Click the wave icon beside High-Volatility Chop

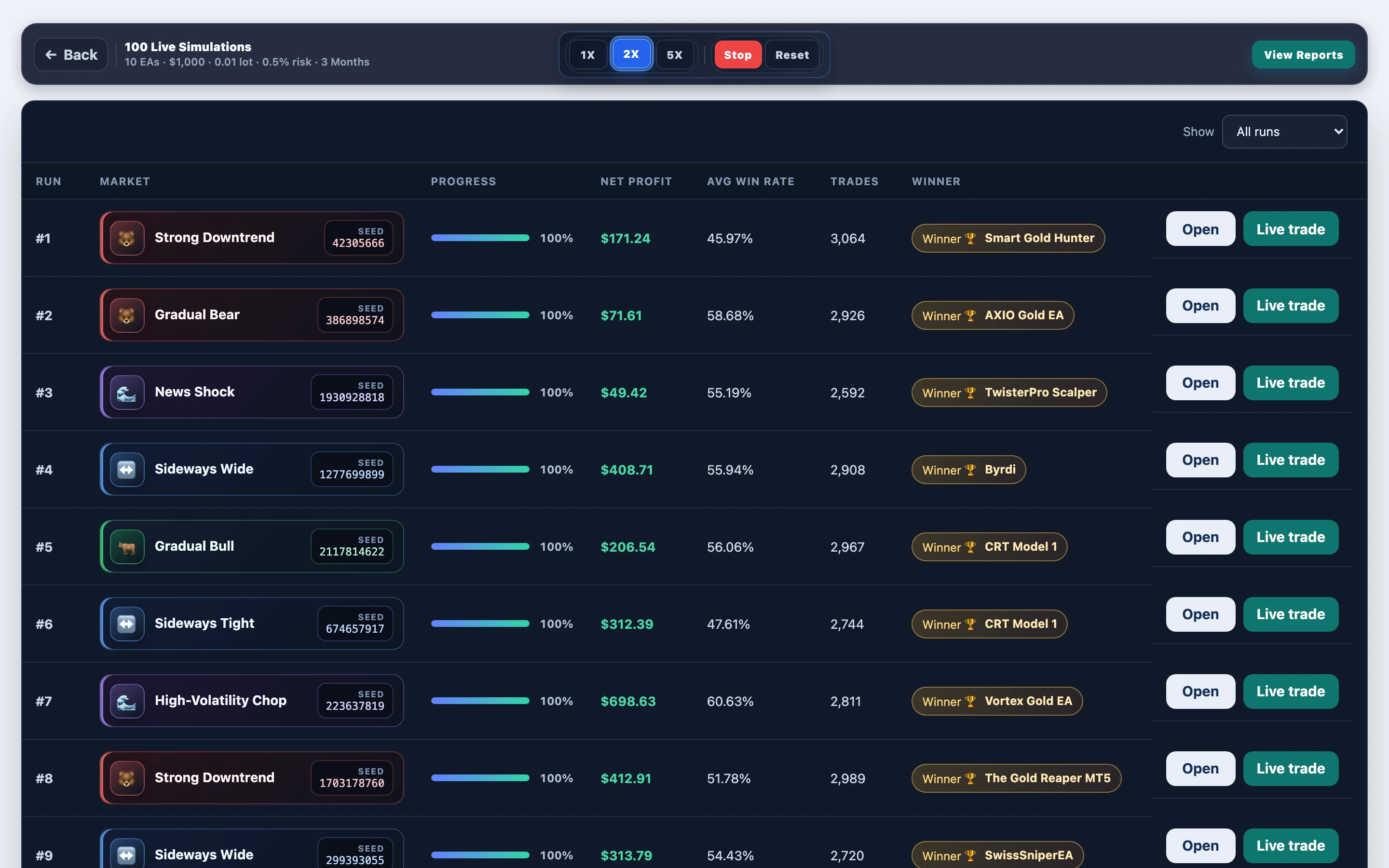(x=127, y=701)
